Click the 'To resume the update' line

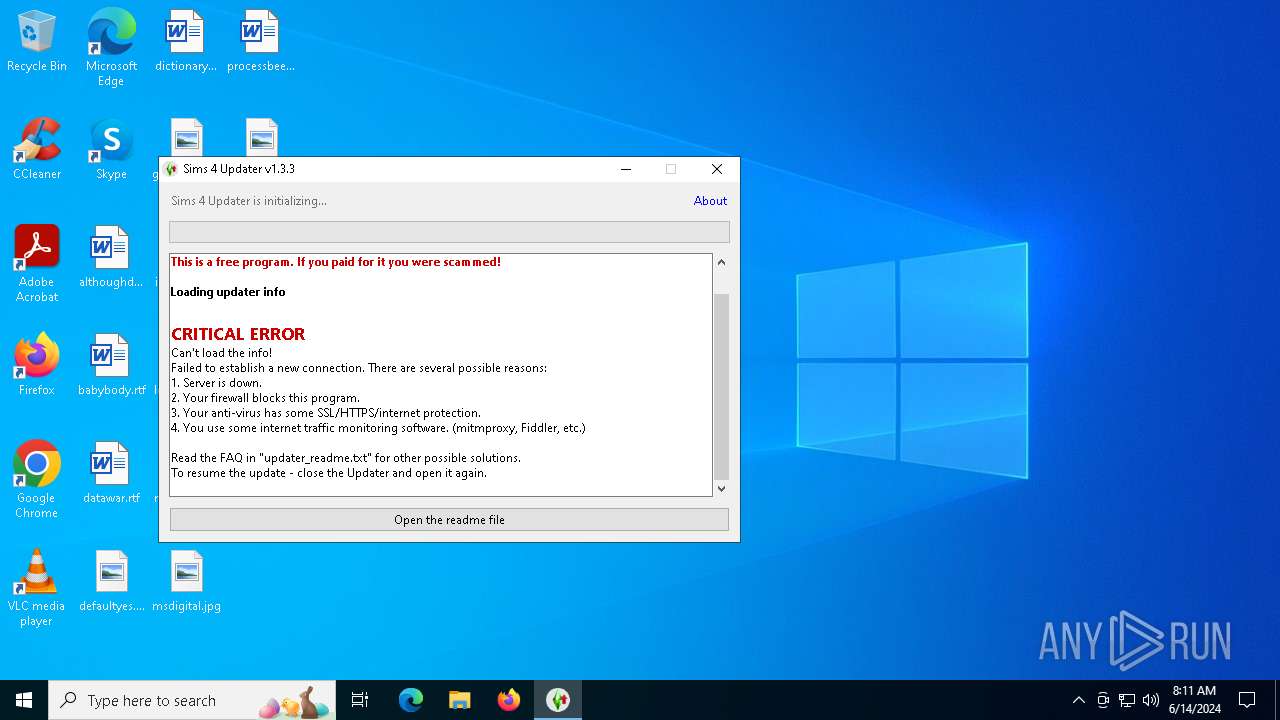[x=329, y=473]
